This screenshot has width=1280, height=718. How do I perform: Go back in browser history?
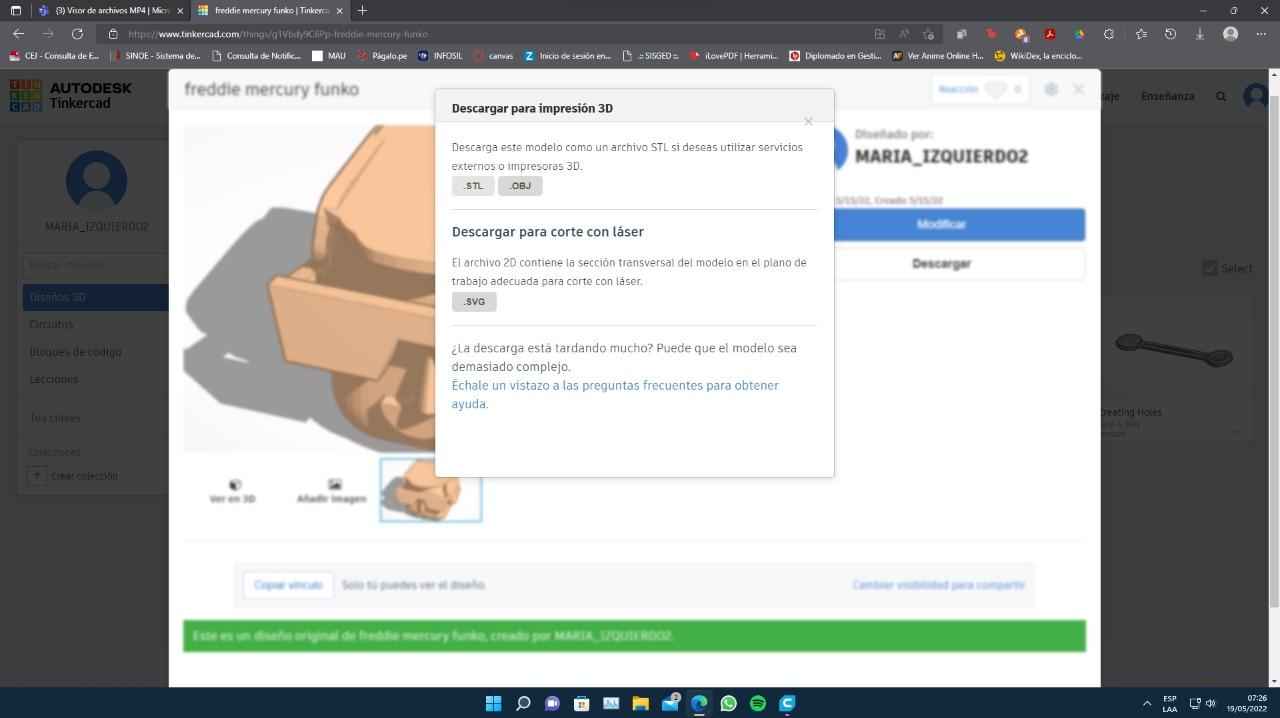click(x=18, y=33)
